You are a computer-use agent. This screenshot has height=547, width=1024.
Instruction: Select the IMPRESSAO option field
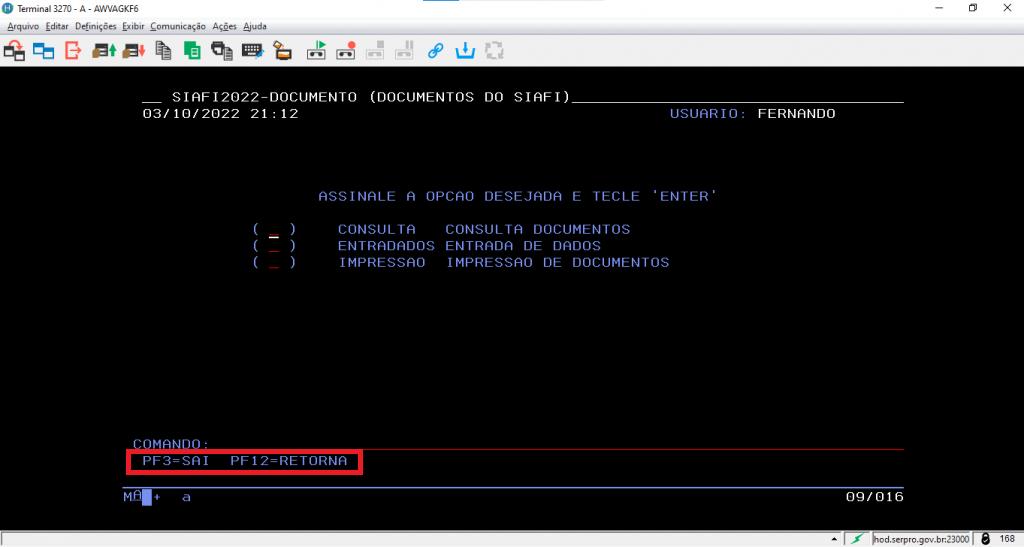click(x=273, y=263)
